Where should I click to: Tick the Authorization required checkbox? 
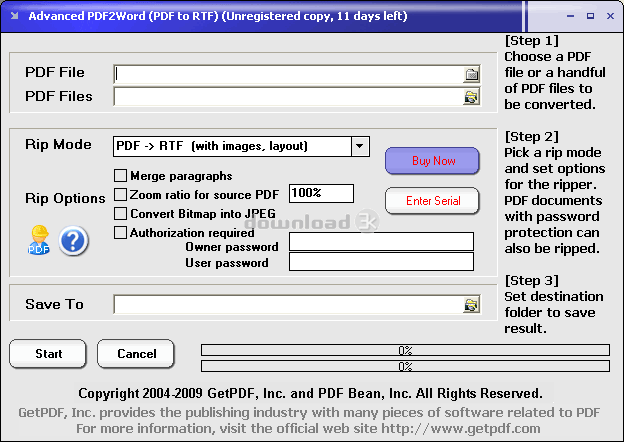[x=121, y=232]
